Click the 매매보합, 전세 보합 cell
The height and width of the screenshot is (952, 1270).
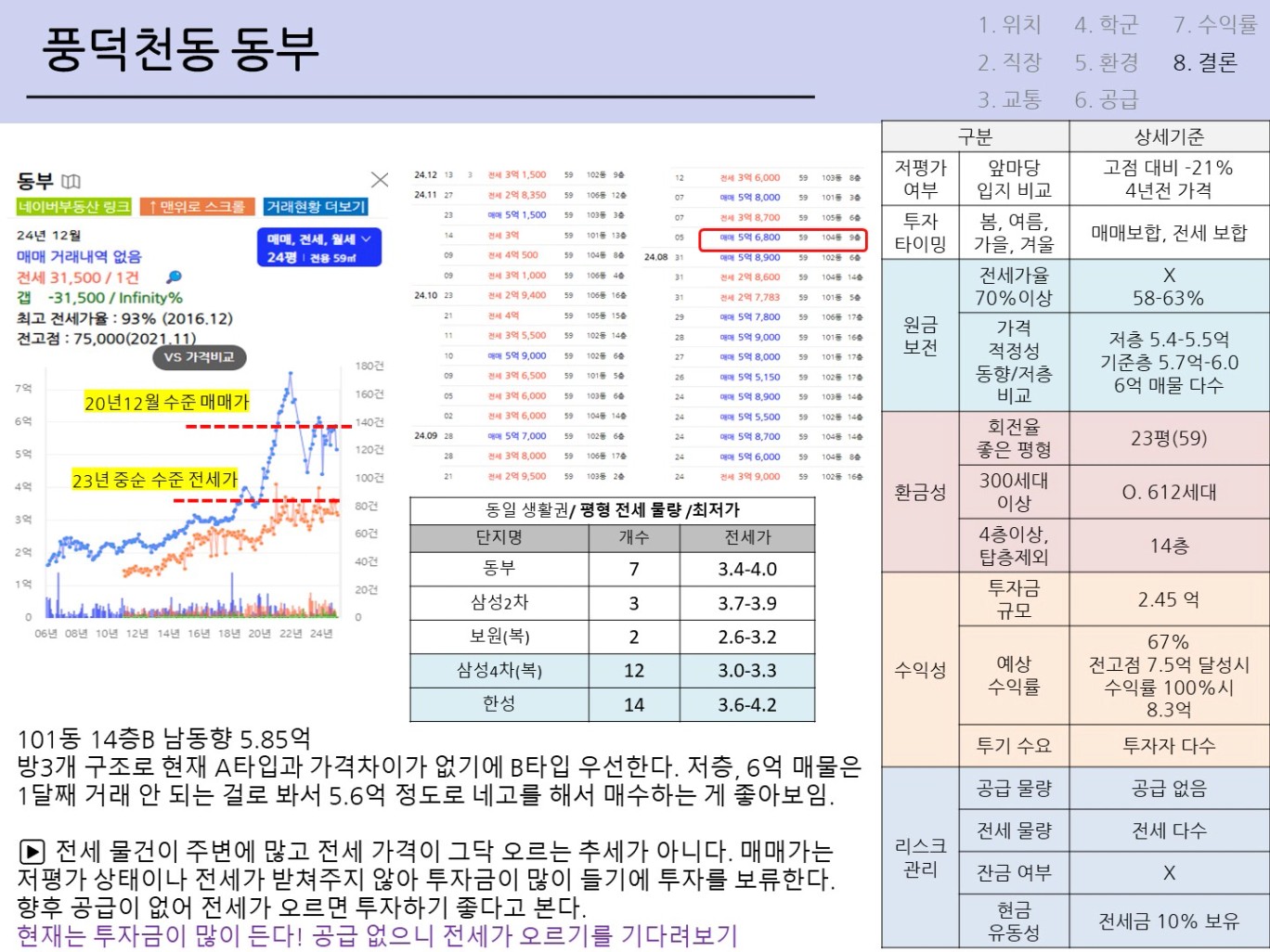coord(1169,233)
